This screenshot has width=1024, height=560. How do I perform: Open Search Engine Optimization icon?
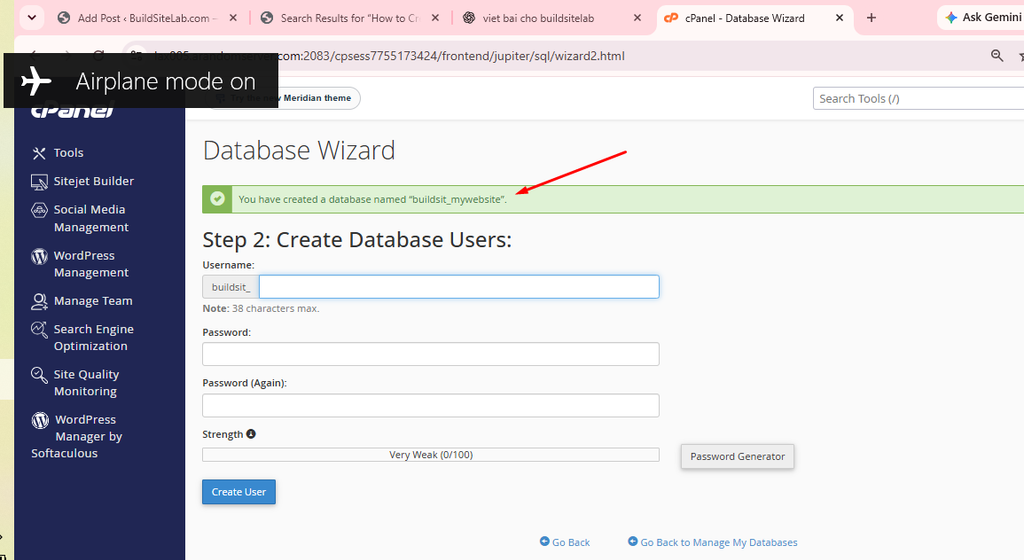pyautogui.click(x=39, y=330)
